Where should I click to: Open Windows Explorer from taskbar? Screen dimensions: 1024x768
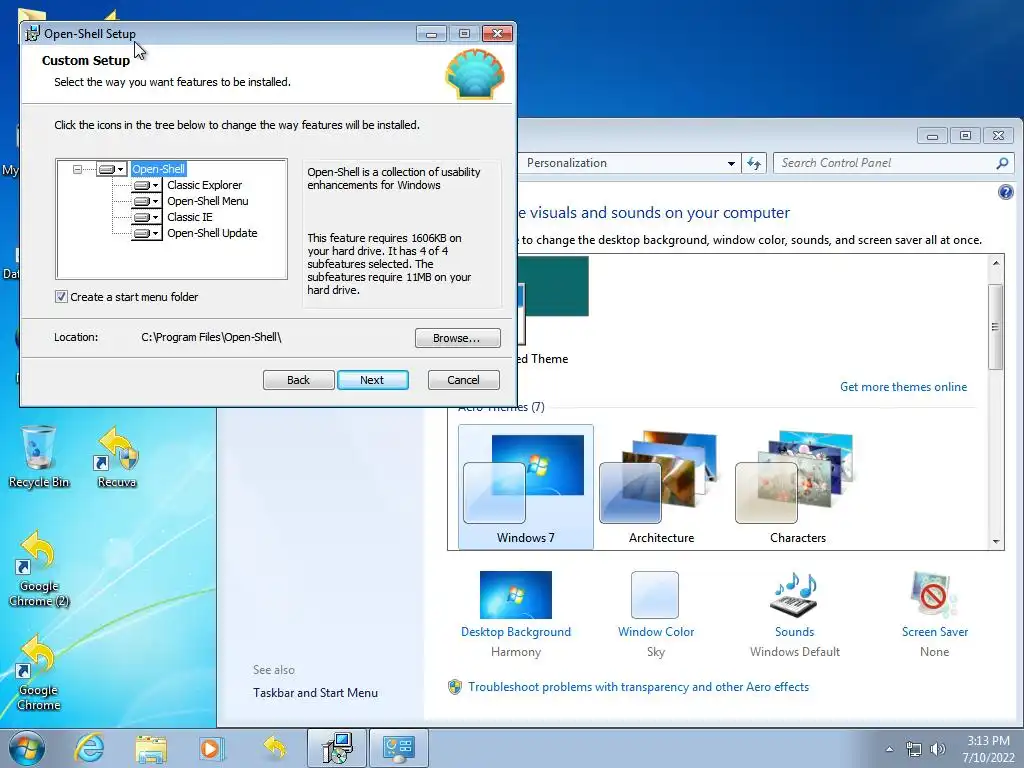[151, 748]
